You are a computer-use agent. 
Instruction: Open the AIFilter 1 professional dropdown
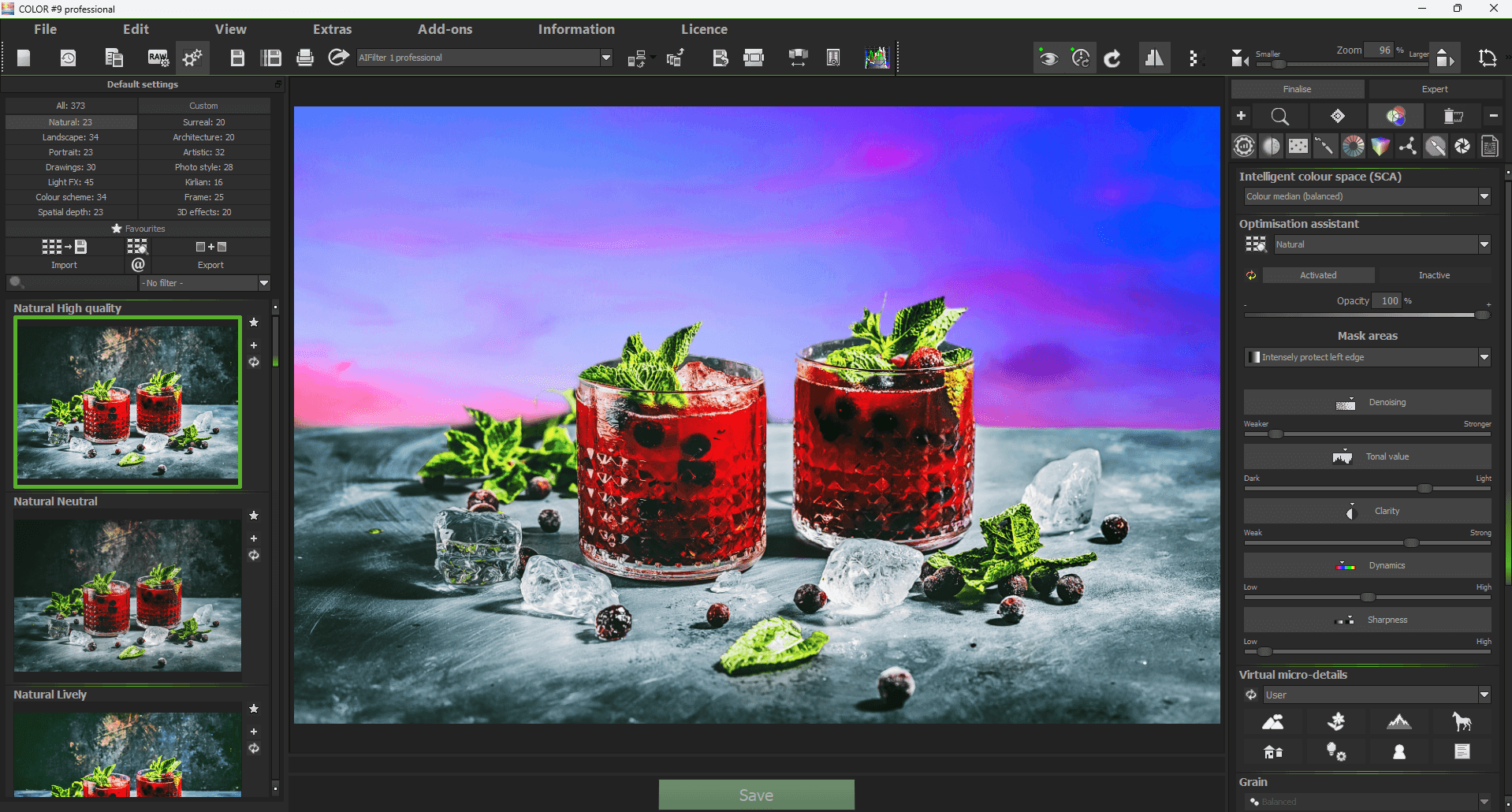484,58
